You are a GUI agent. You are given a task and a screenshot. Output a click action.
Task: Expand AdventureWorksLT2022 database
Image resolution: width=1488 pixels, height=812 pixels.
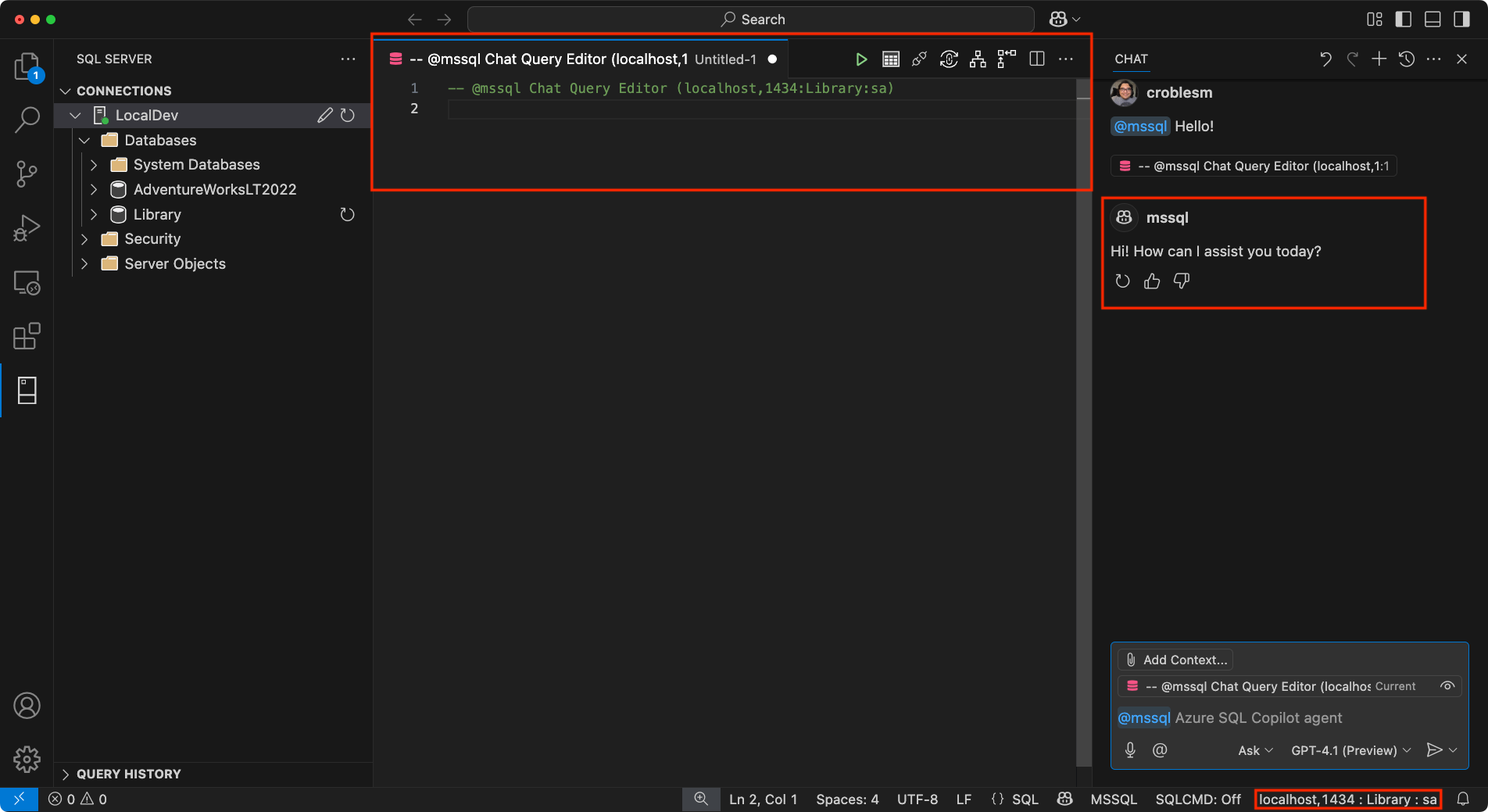click(x=94, y=190)
